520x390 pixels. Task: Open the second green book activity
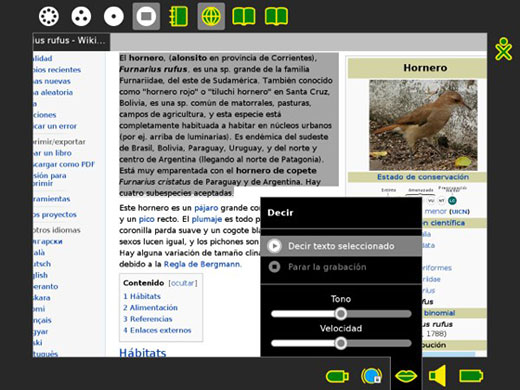276,16
